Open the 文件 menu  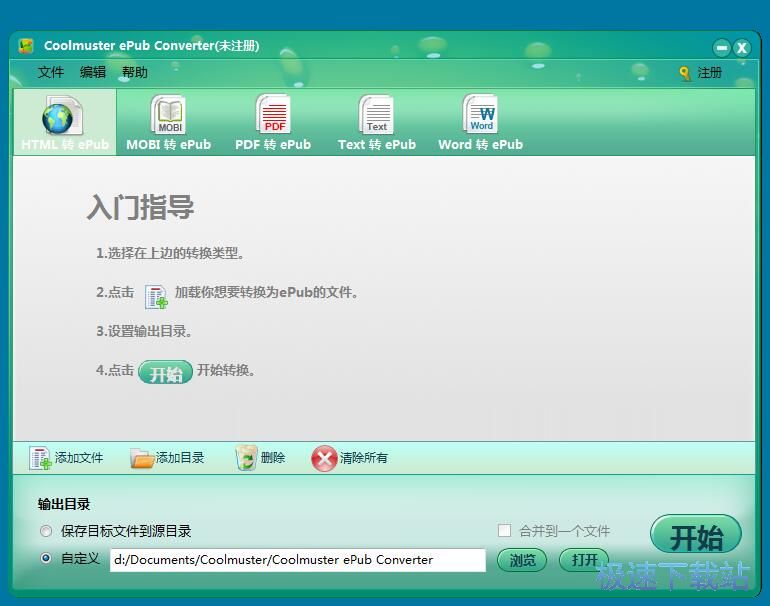tap(51, 72)
